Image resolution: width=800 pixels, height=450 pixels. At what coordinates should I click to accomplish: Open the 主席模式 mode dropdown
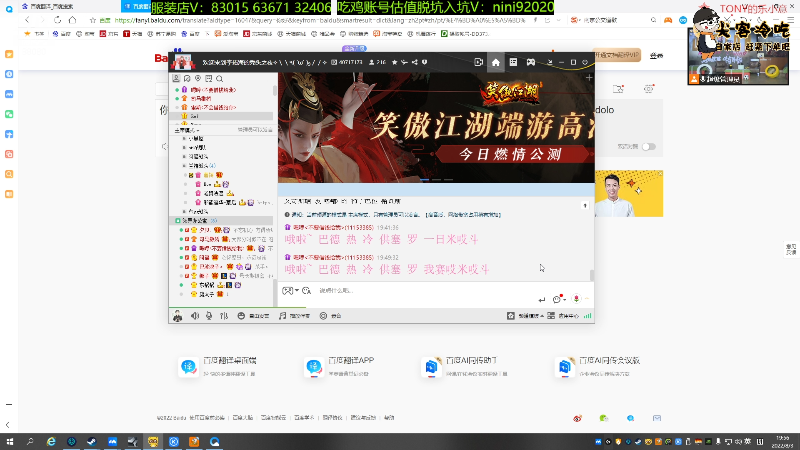coord(187,130)
